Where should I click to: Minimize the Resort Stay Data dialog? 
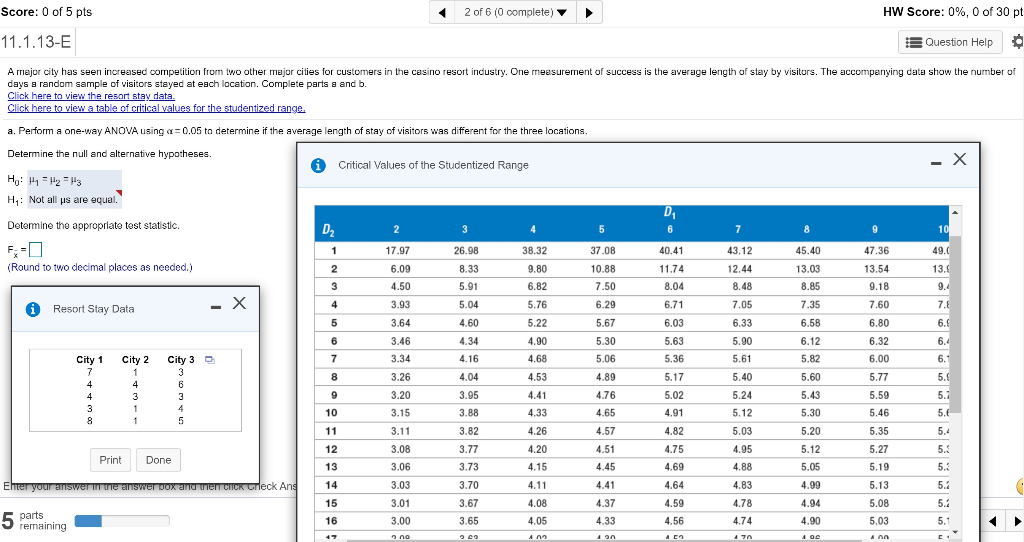point(216,307)
